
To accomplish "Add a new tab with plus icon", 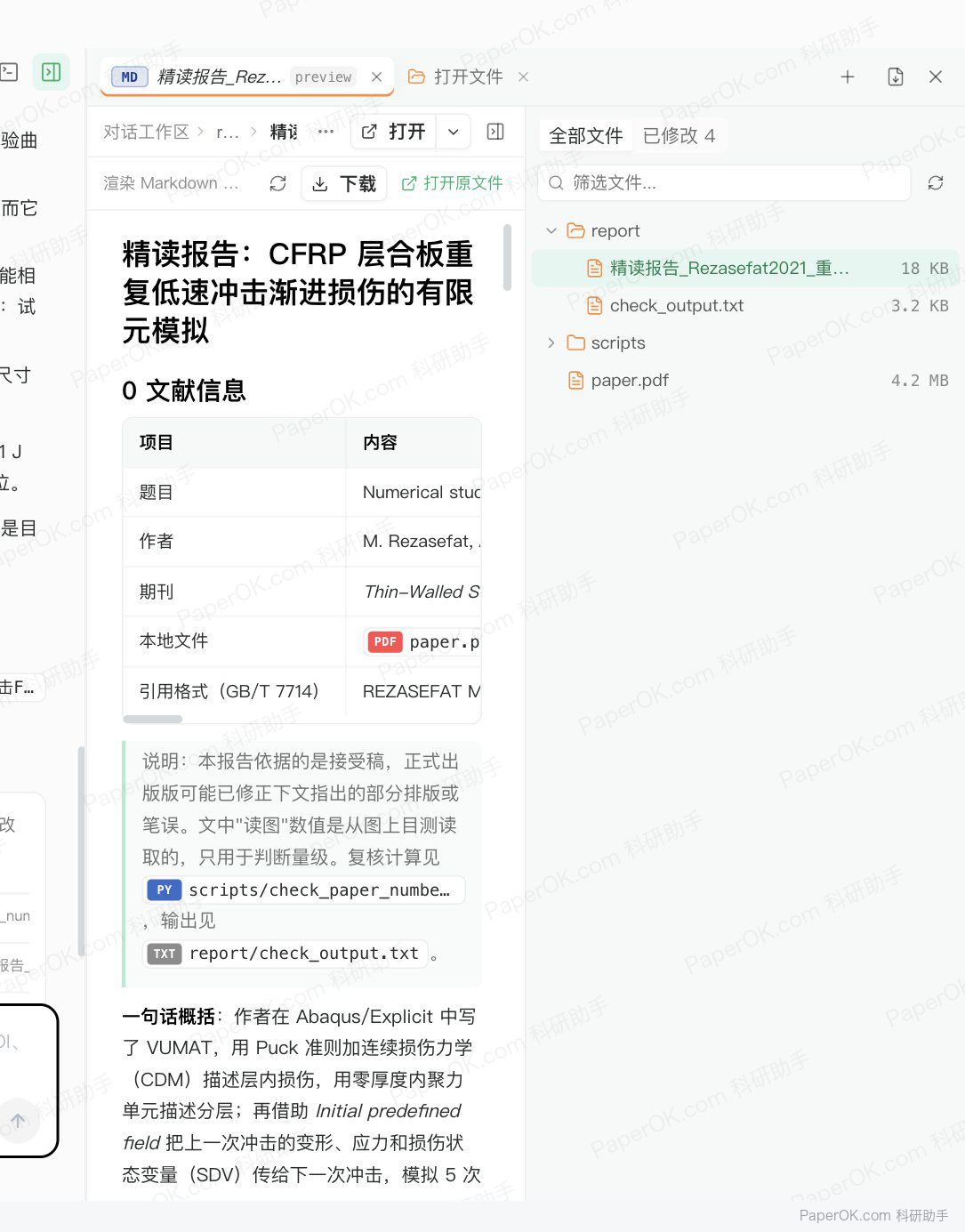I will 848,76.
